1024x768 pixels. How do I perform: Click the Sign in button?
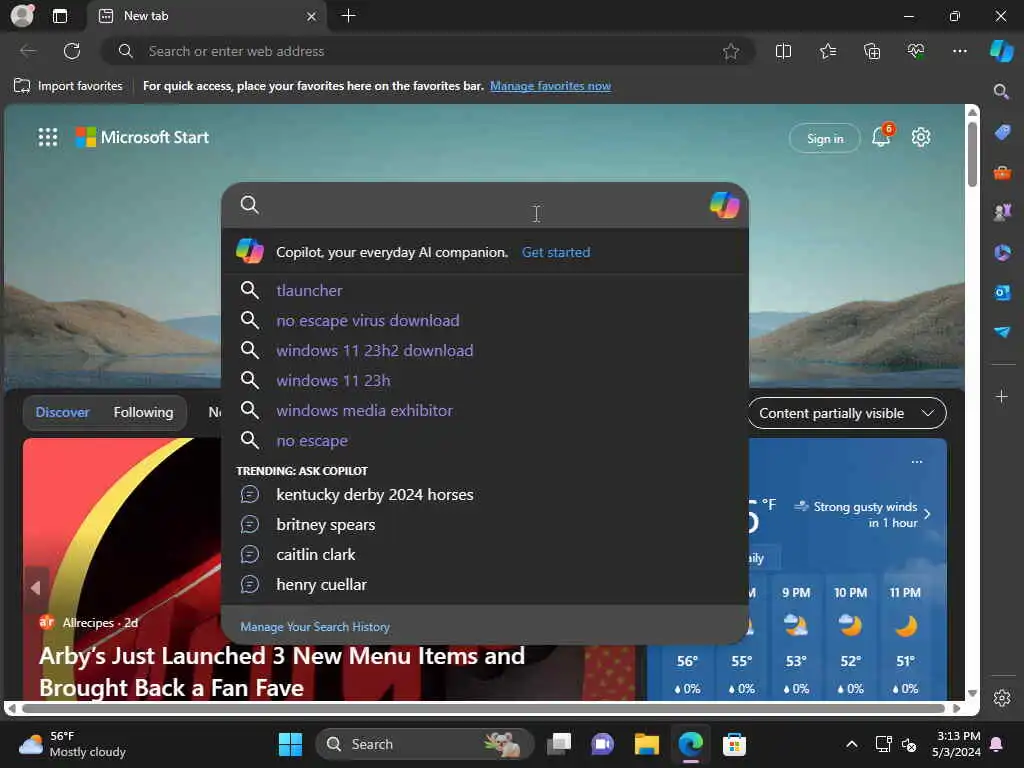click(825, 138)
